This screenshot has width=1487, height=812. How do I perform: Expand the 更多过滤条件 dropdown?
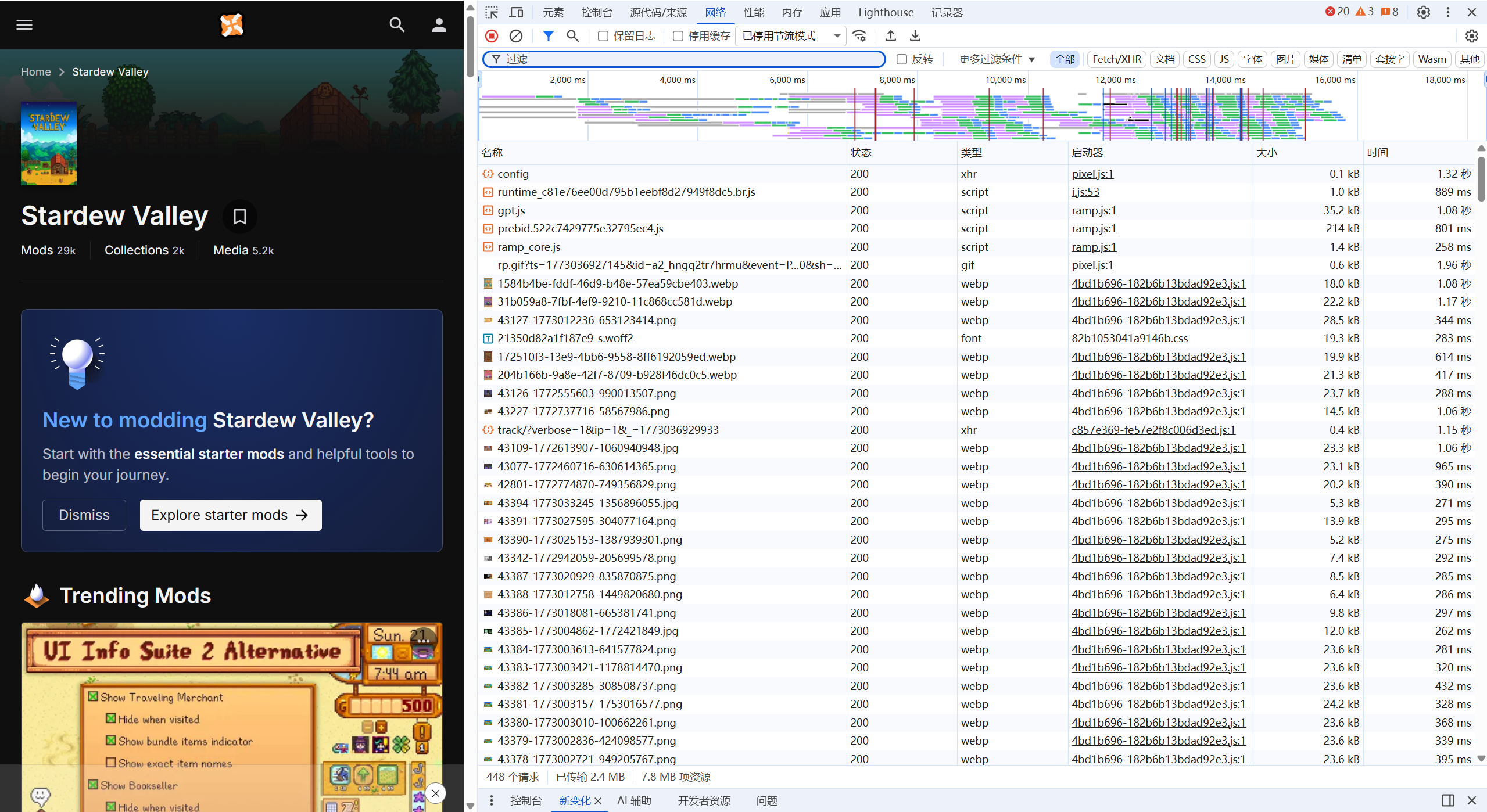coord(997,59)
